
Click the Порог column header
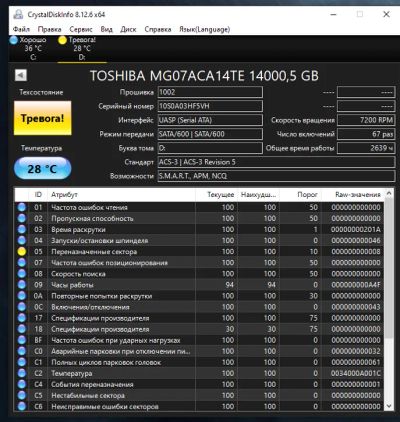pos(301,195)
